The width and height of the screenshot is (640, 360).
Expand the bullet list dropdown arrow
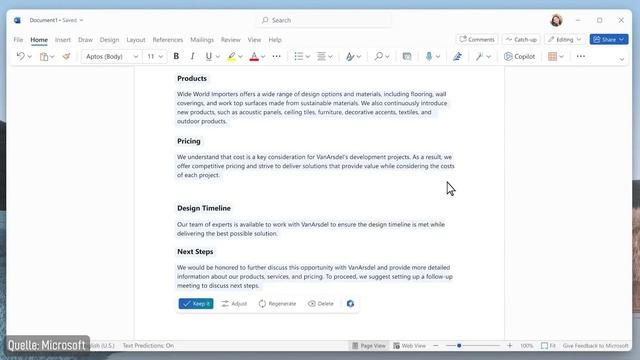(308, 57)
